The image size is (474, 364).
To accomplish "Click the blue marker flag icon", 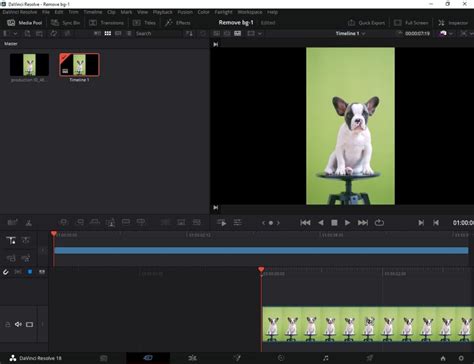I will pyautogui.click(x=30, y=272).
